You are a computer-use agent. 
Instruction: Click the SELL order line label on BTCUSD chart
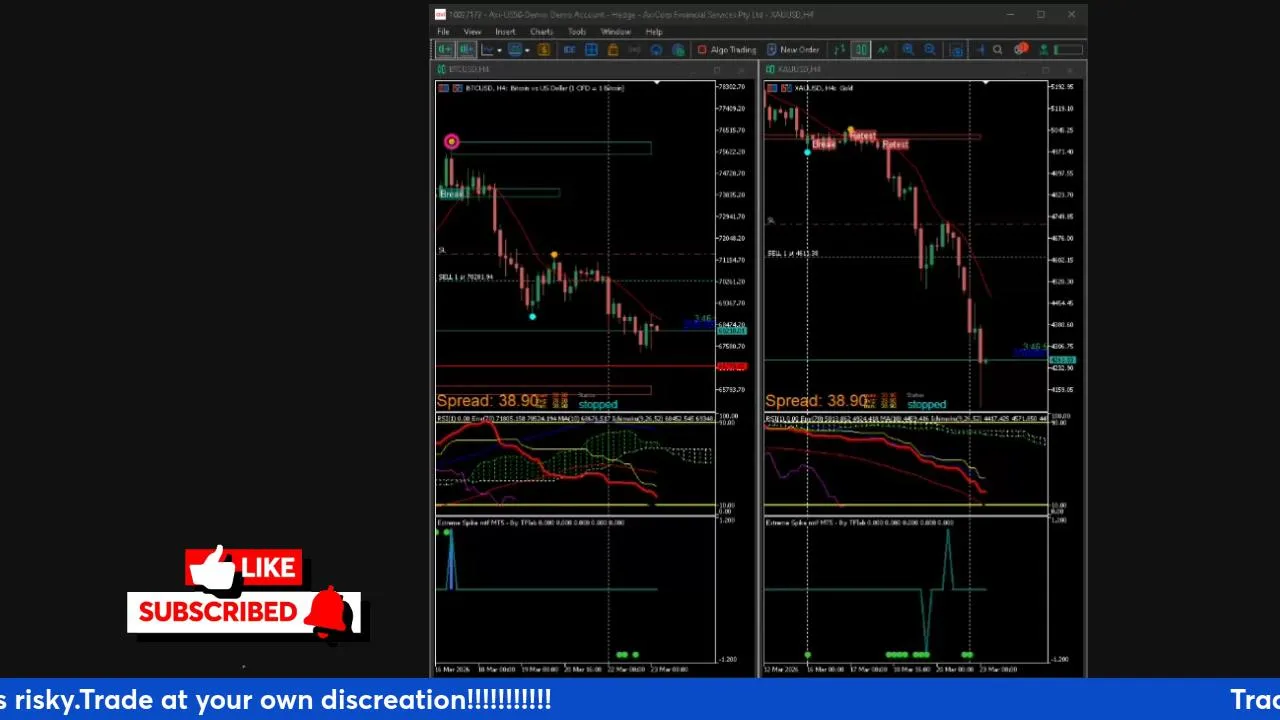466,277
